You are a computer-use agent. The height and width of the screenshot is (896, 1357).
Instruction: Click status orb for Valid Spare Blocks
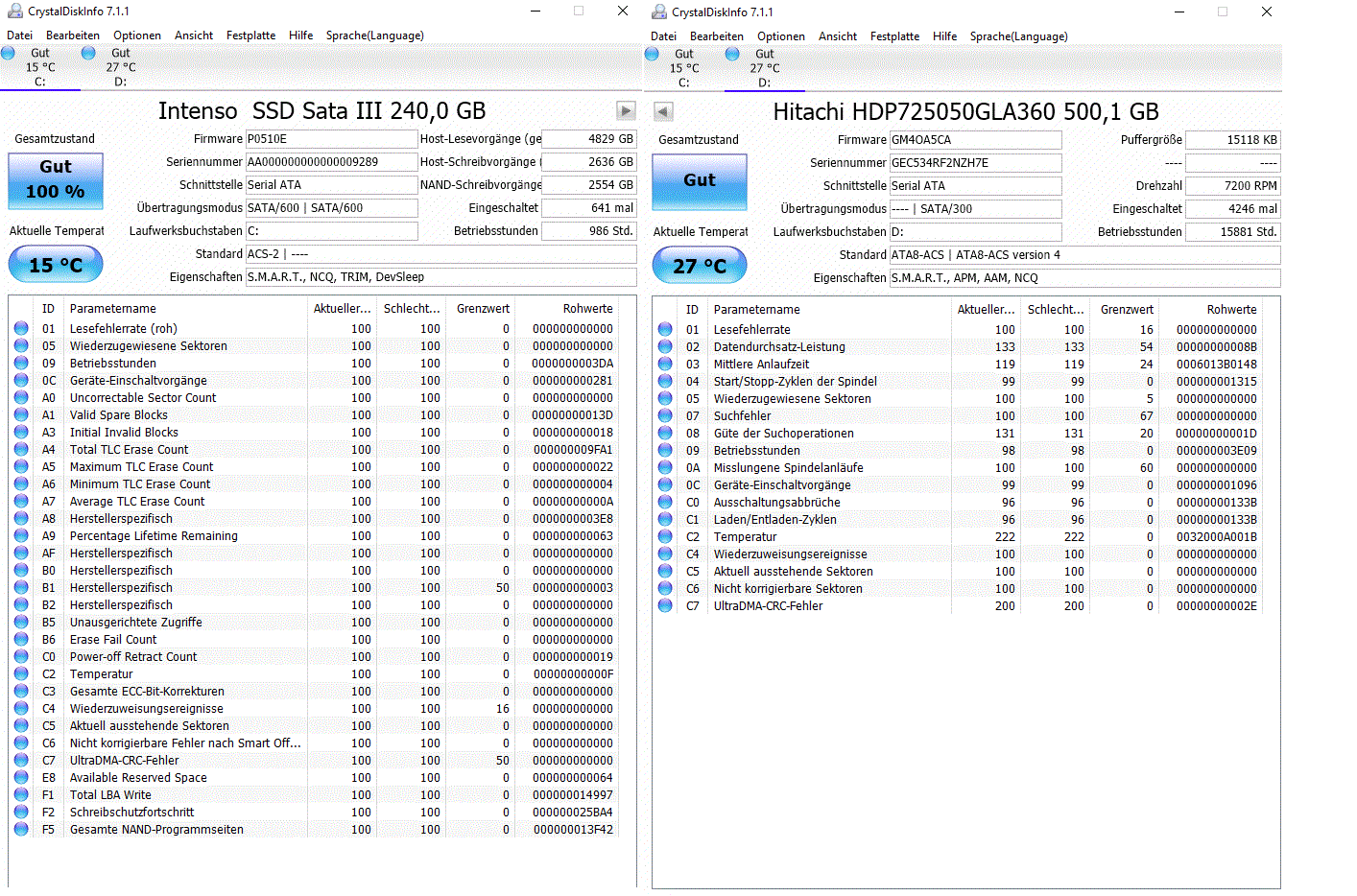coord(21,415)
